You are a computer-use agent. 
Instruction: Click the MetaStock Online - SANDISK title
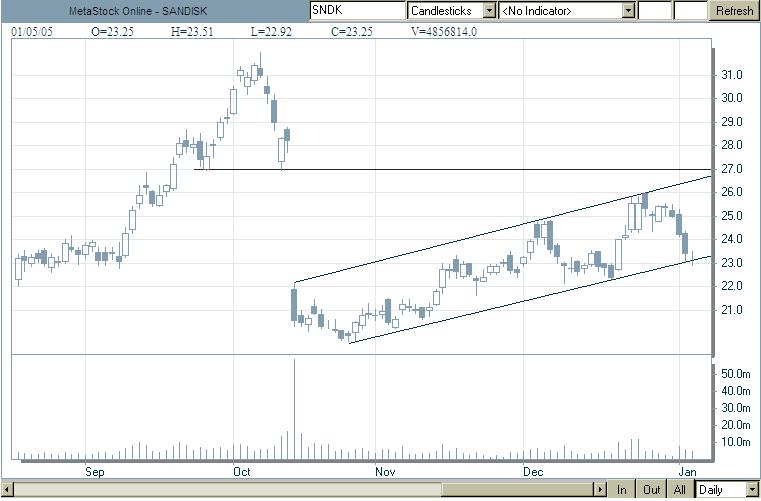click(x=138, y=11)
